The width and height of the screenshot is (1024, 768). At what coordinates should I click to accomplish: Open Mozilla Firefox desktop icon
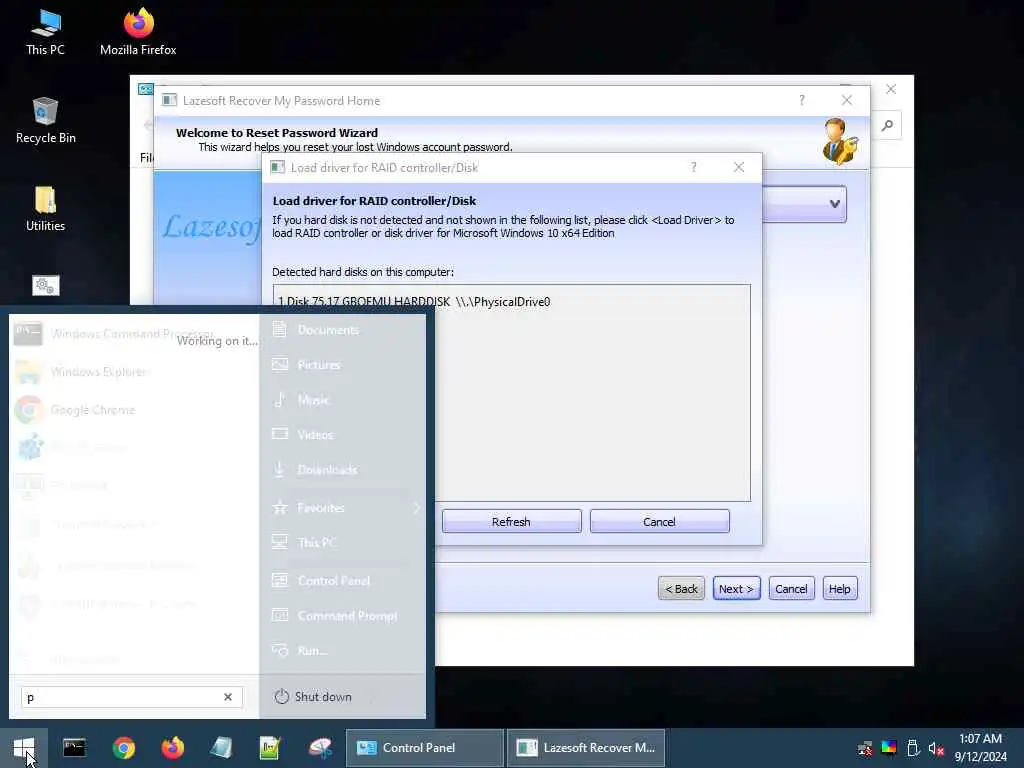click(138, 33)
